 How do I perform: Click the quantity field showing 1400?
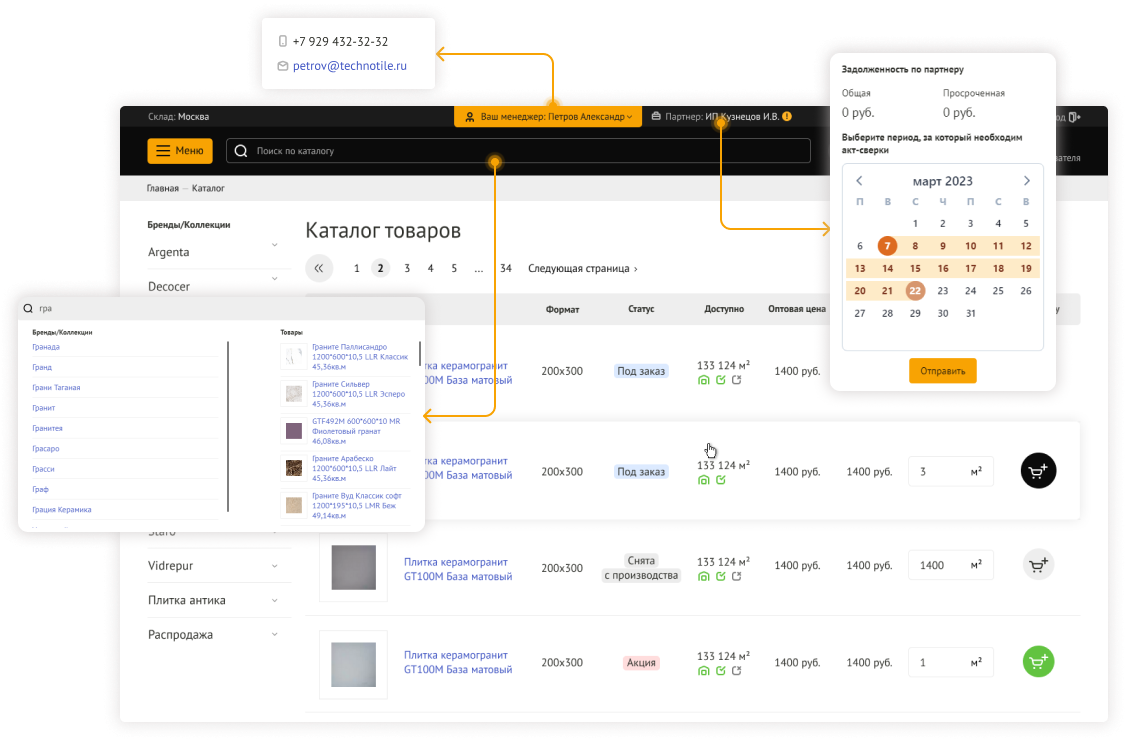tap(938, 566)
